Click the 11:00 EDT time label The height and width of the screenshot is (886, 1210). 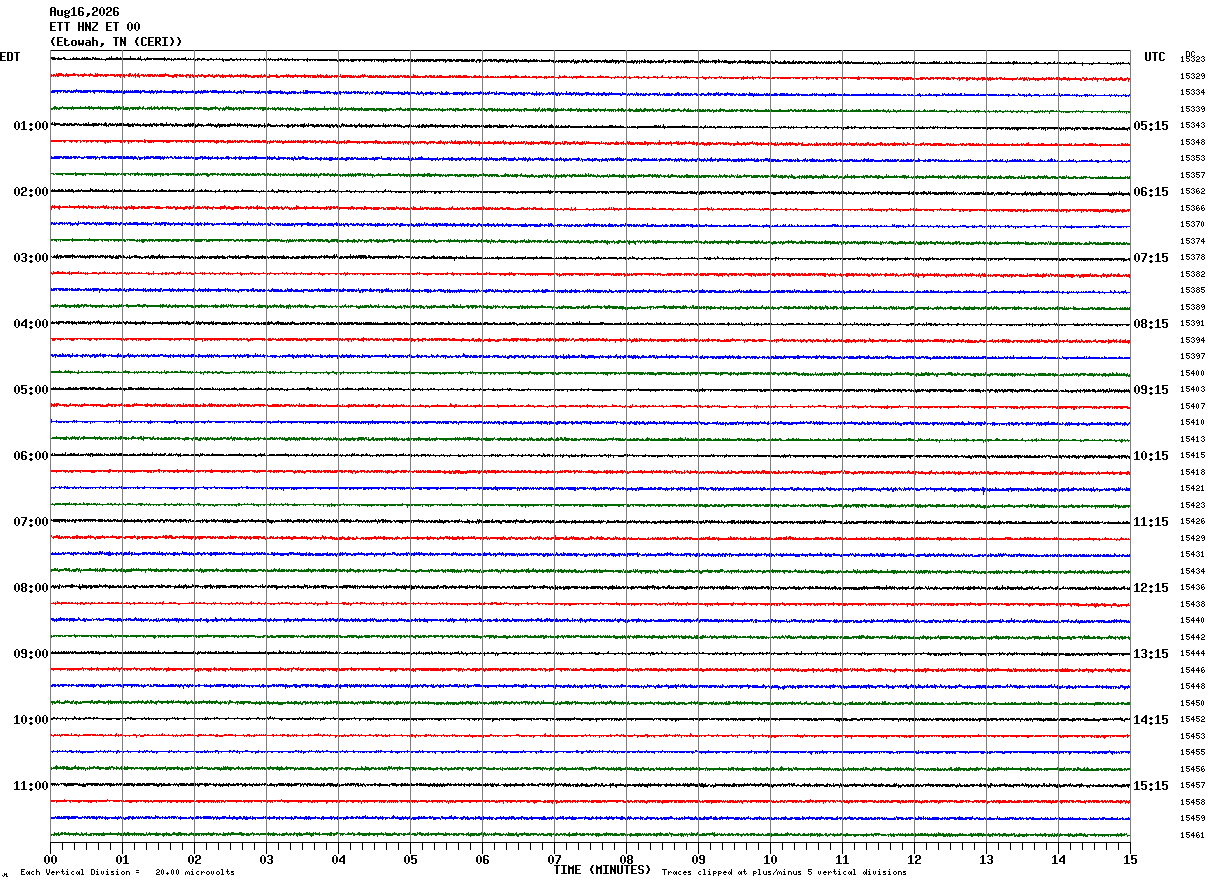tap(31, 786)
